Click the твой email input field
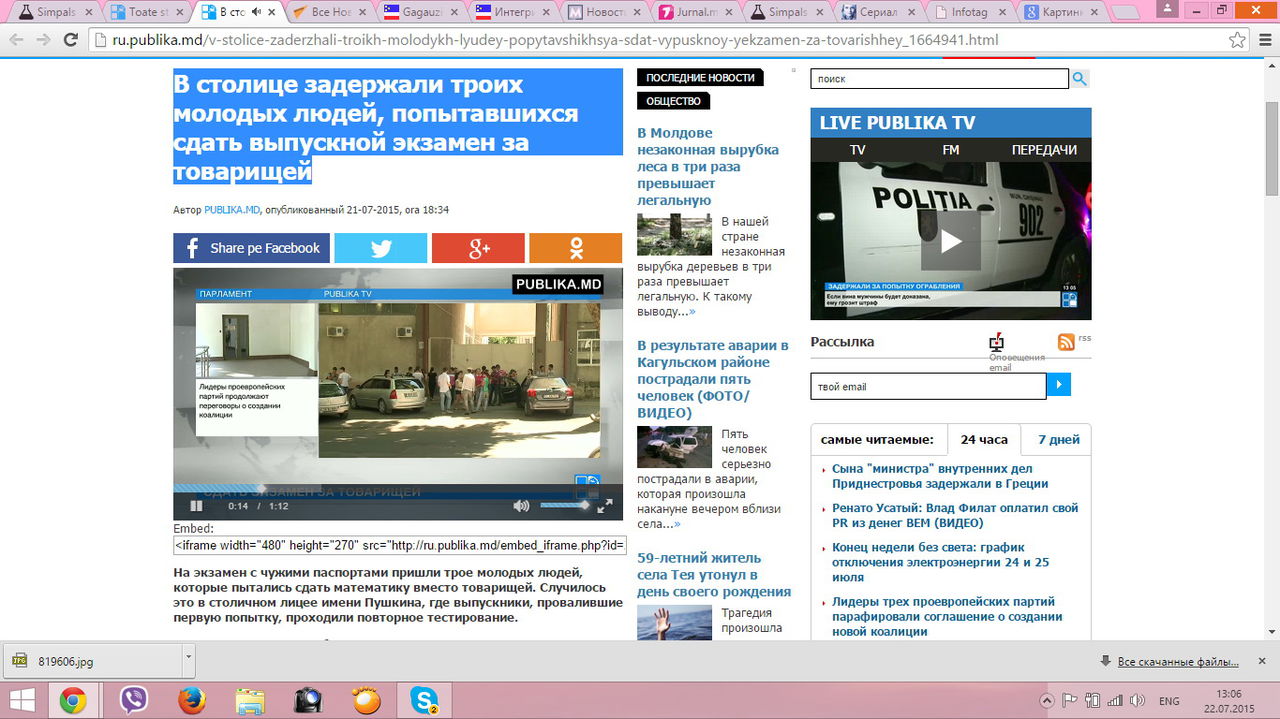The height and width of the screenshot is (719, 1280). (x=928, y=386)
